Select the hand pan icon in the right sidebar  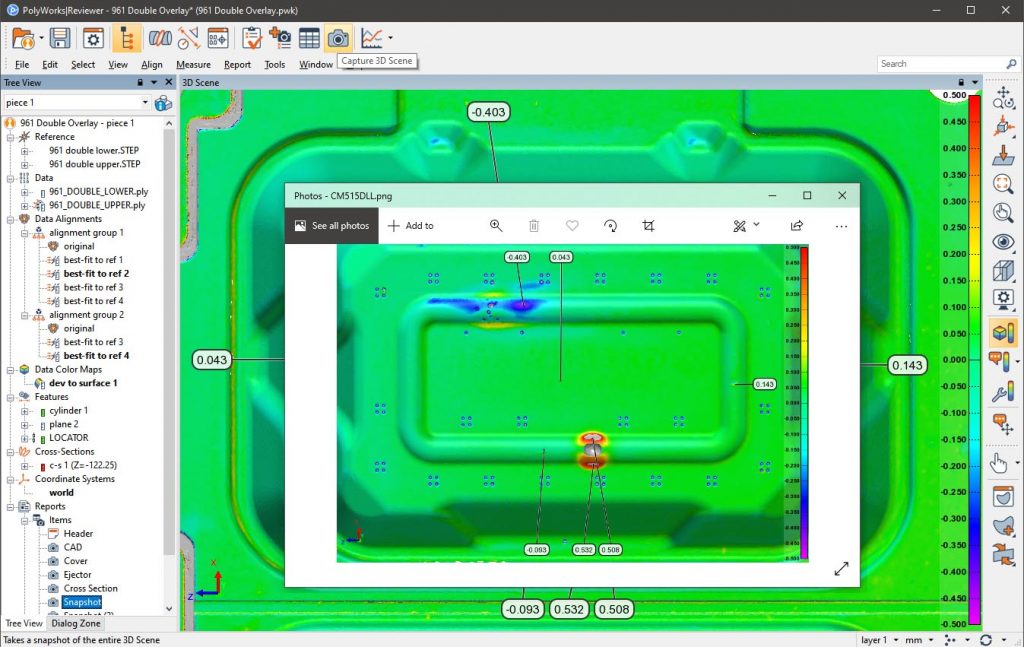click(x=1003, y=462)
